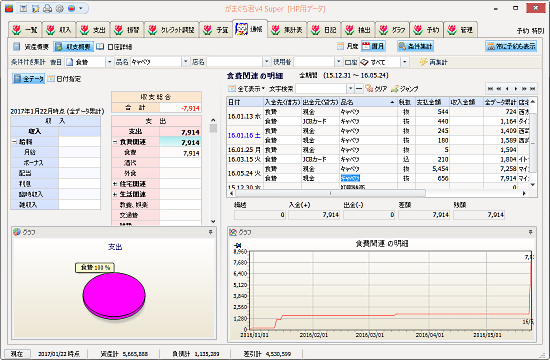Open the 費目 dropdown showing 食費
This screenshot has width=550, height=360.
pyautogui.click(x=109, y=62)
